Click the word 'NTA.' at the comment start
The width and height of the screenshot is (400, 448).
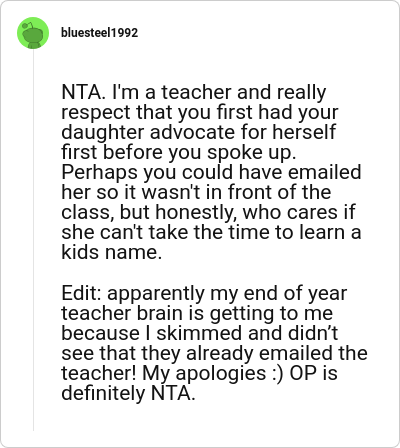point(83,92)
